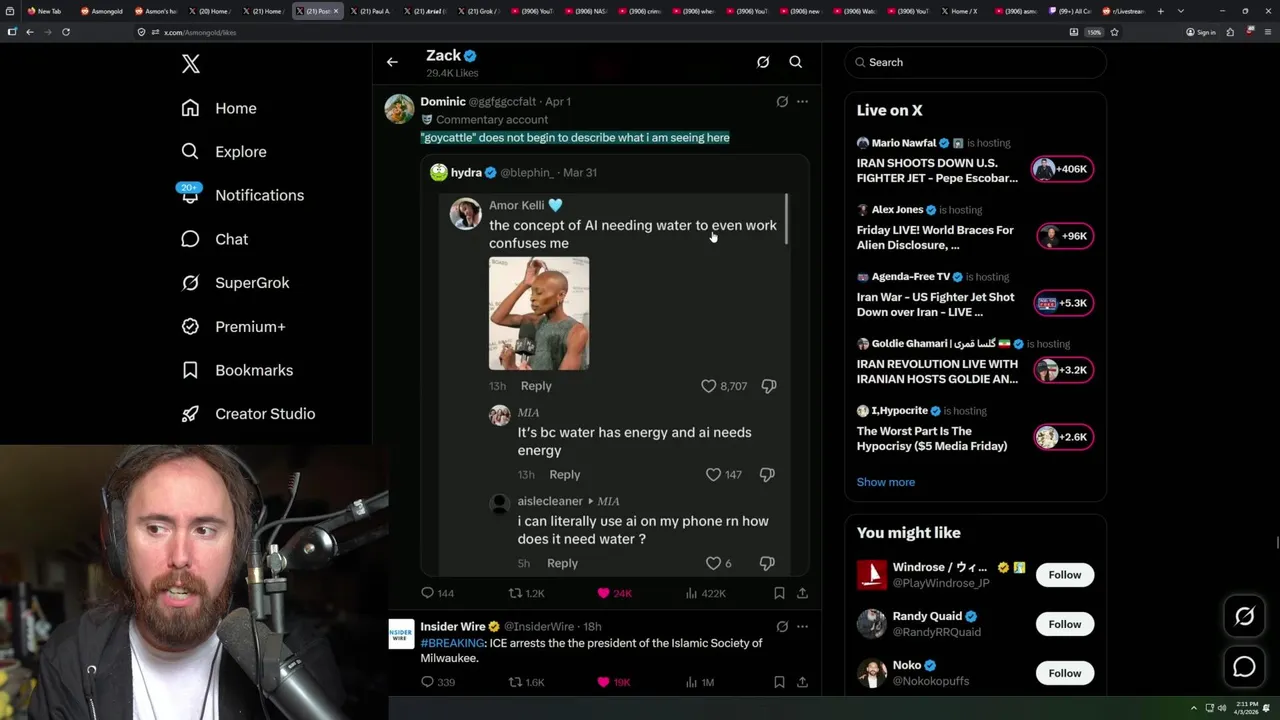Click browser Sign in button
The width and height of the screenshot is (1280, 720).
[x=1201, y=32]
